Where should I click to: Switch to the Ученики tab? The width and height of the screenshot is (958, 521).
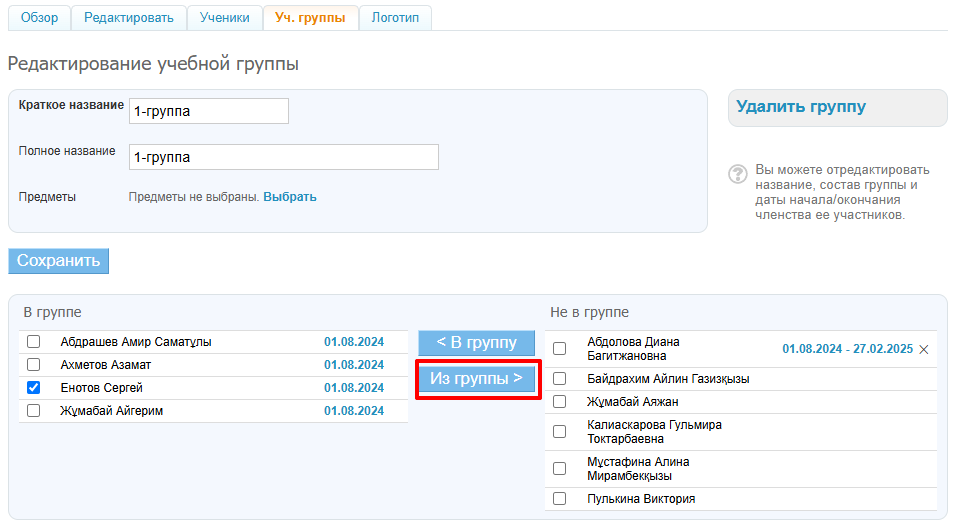click(224, 18)
